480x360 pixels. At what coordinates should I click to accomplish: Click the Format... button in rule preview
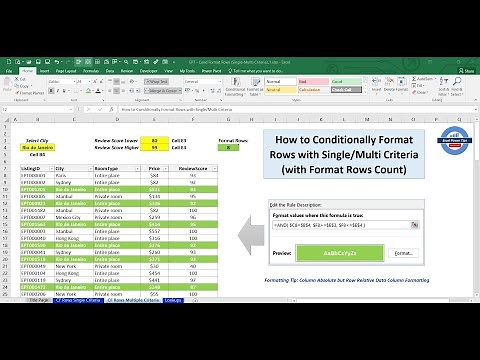tap(404, 253)
